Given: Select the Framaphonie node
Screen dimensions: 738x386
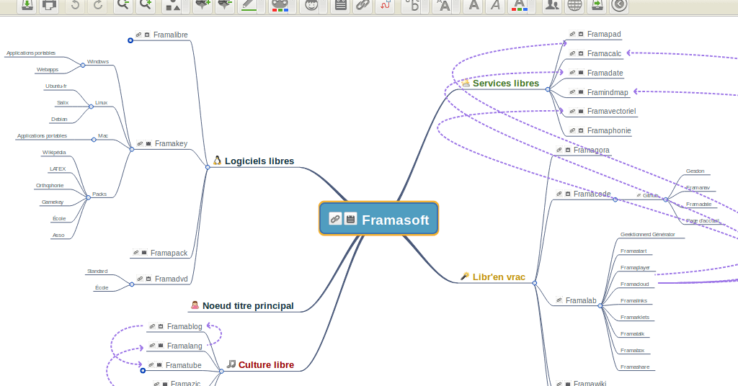Looking at the screenshot, I should [609, 130].
